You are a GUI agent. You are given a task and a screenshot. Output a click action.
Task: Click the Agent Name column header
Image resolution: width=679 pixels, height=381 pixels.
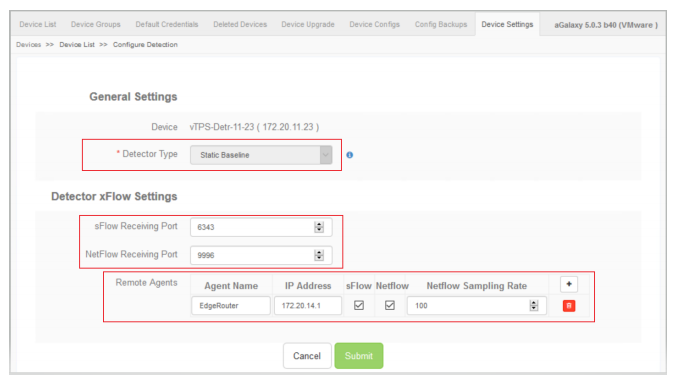pos(231,286)
